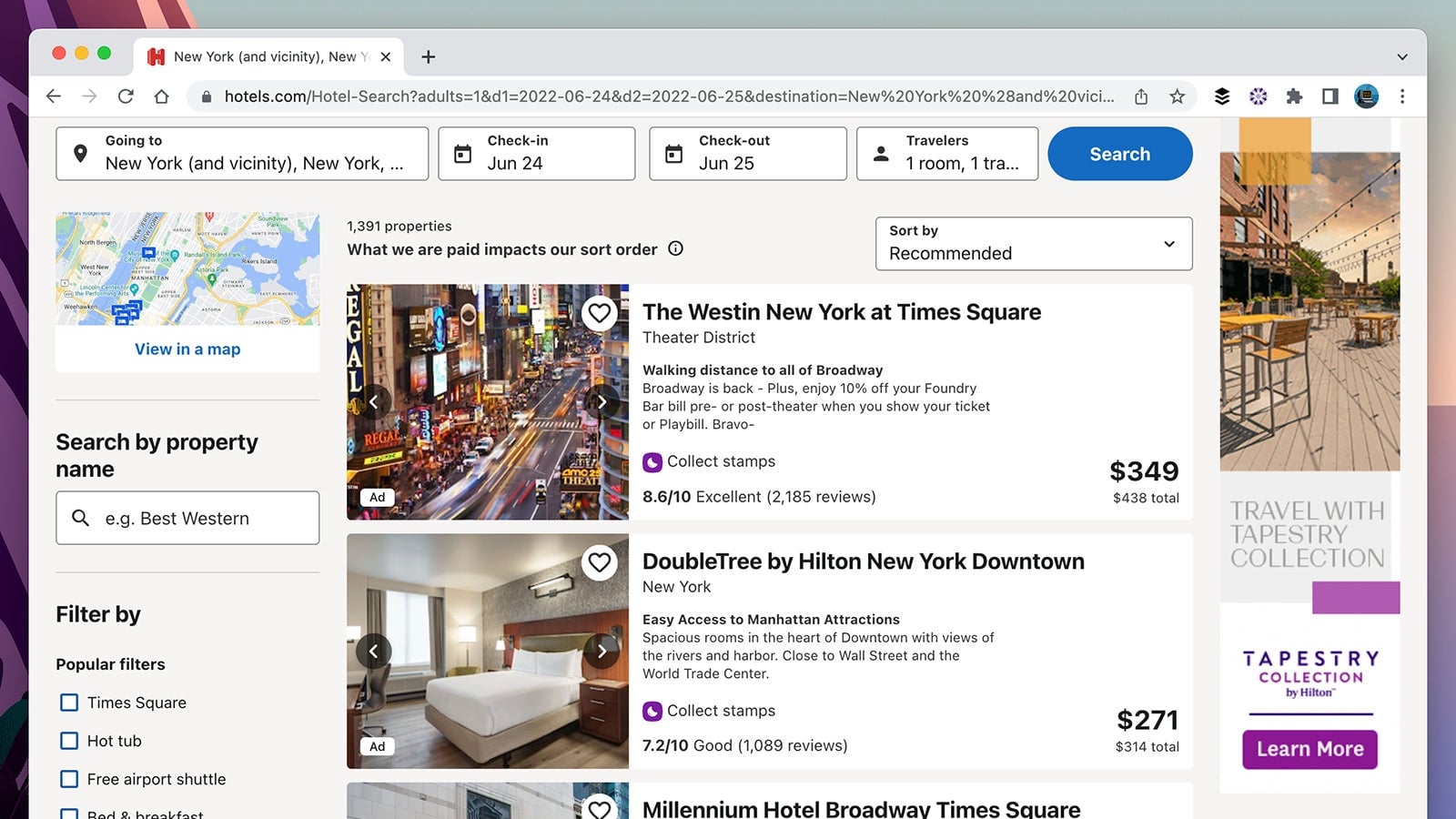Show next photo of the Westin hotel

click(x=602, y=401)
